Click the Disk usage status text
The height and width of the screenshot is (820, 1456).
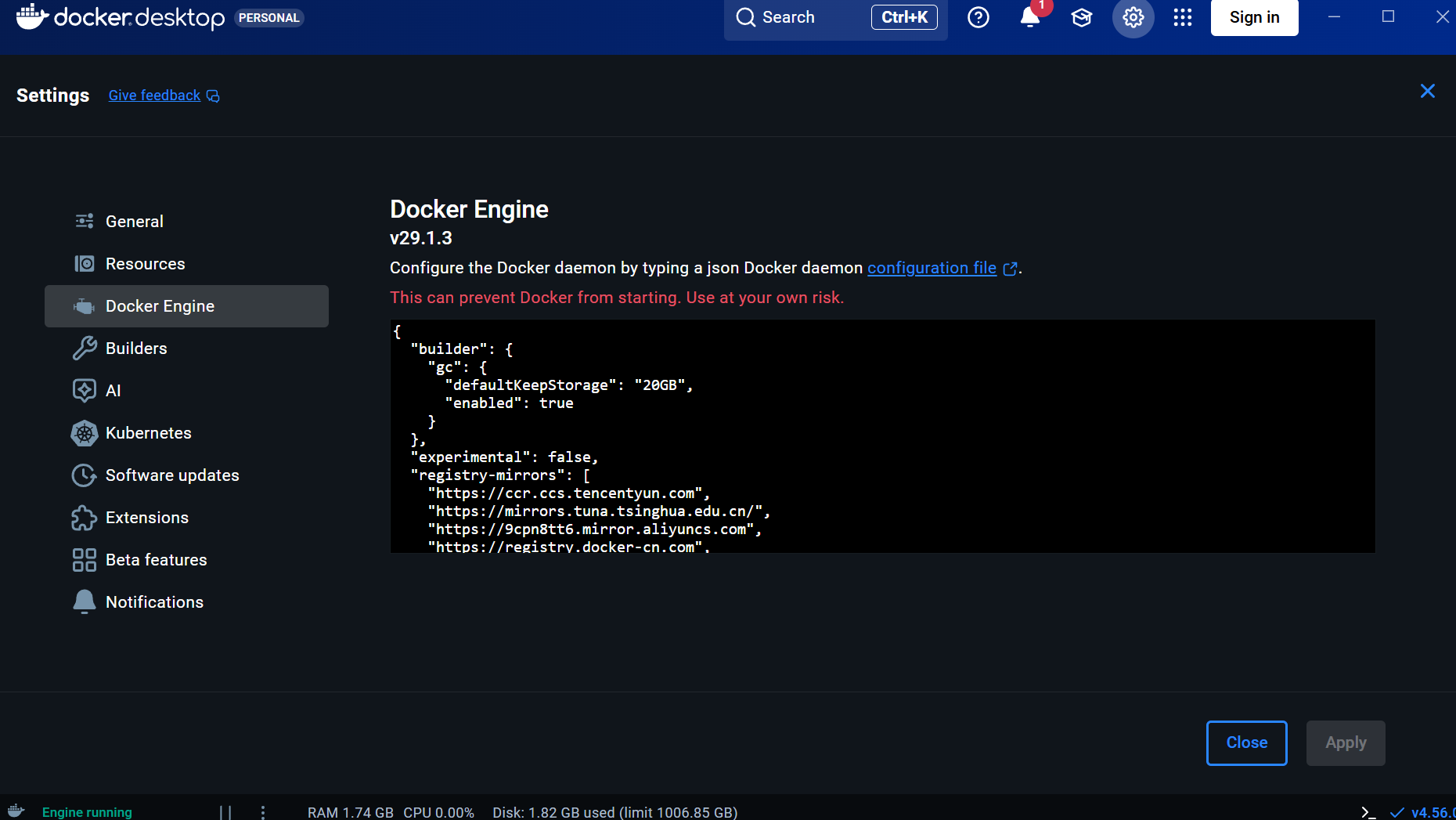(x=614, y=812)
